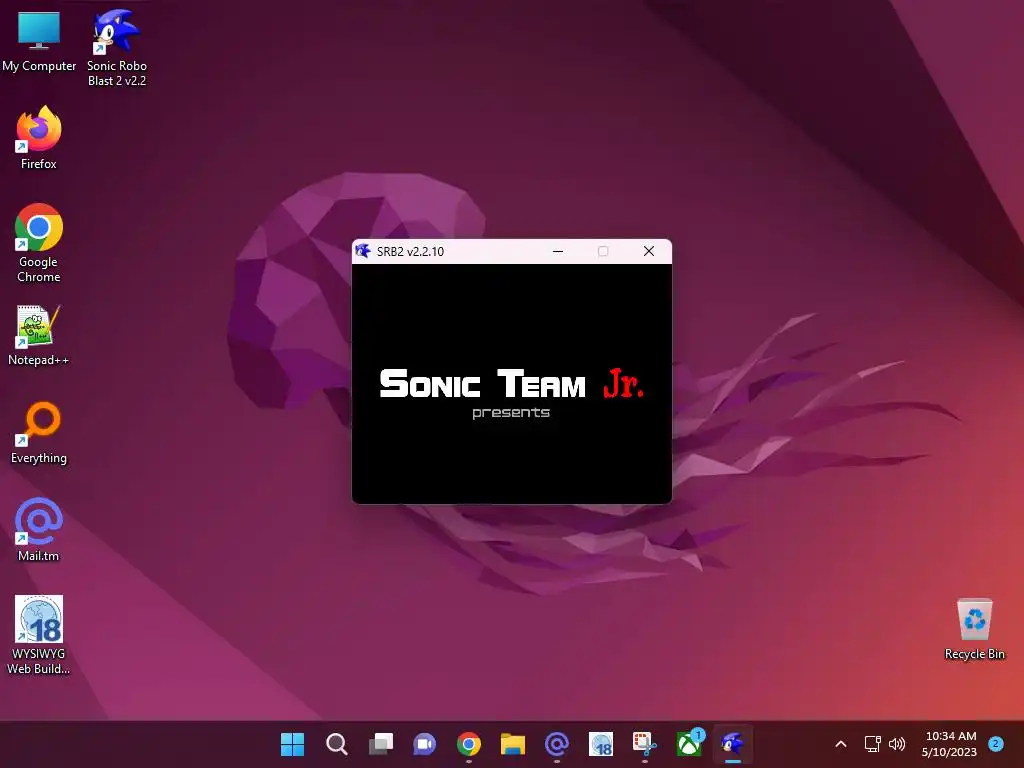Open Mail.tm from the taskbar

[x=556, y=744]
